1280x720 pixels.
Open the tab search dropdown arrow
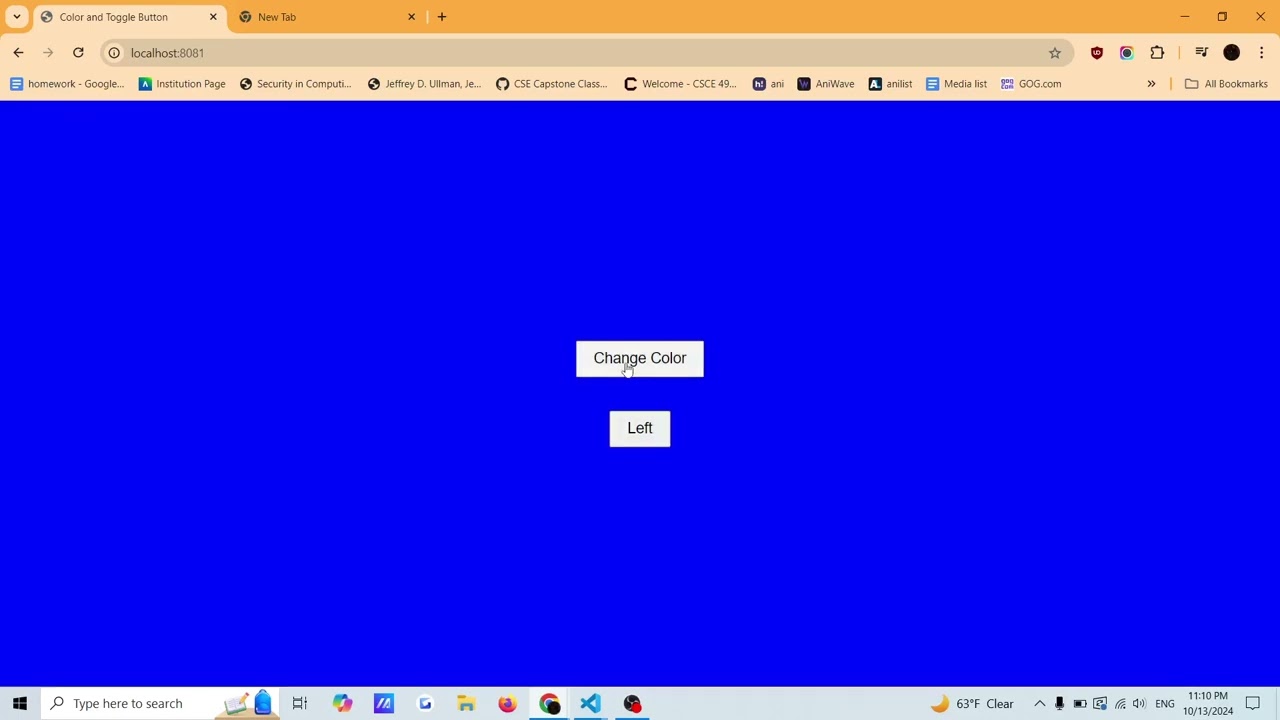pos(17,17)
